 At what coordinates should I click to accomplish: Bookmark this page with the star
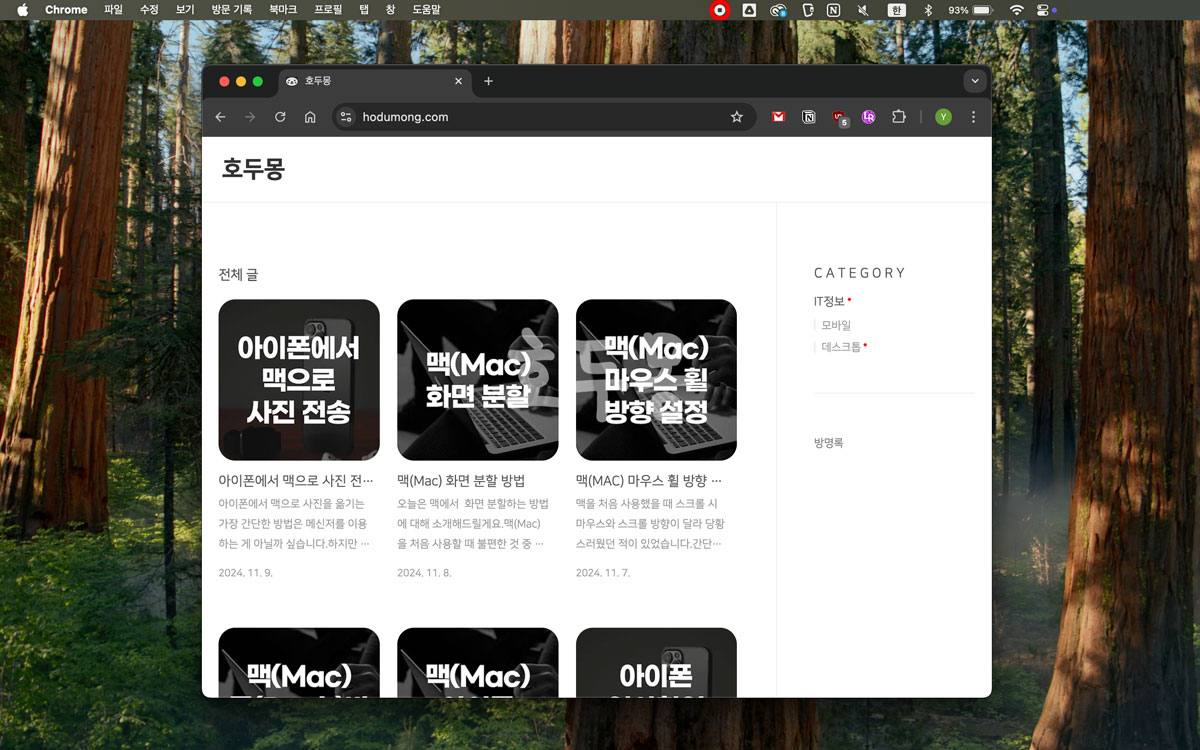[x=737, y=117]
